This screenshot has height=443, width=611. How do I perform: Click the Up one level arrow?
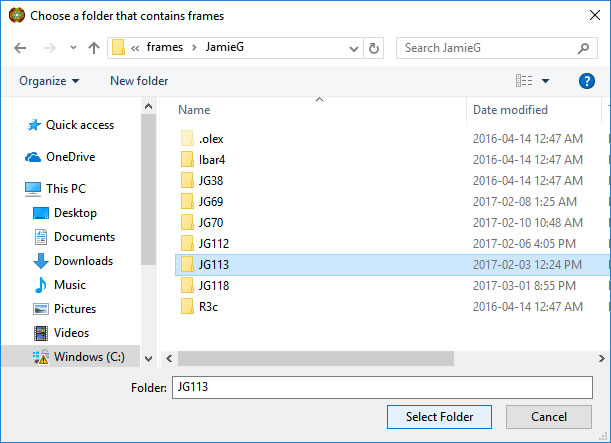tap(93, 48)
